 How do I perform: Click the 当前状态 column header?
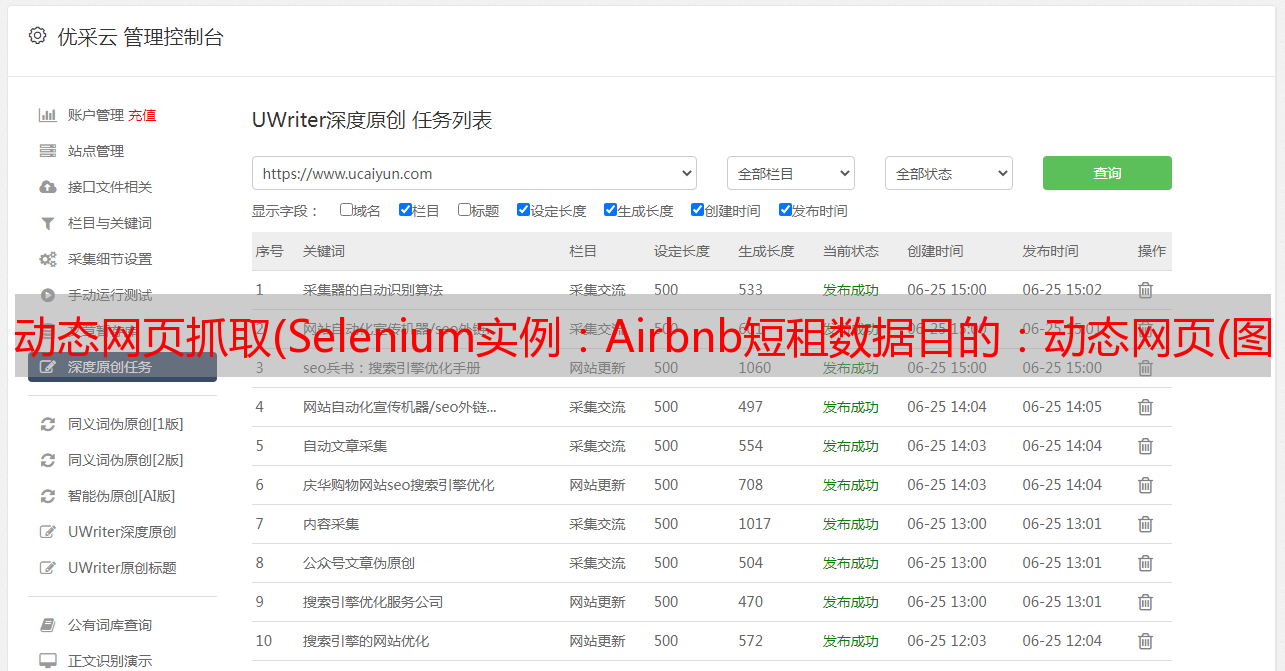851,251
